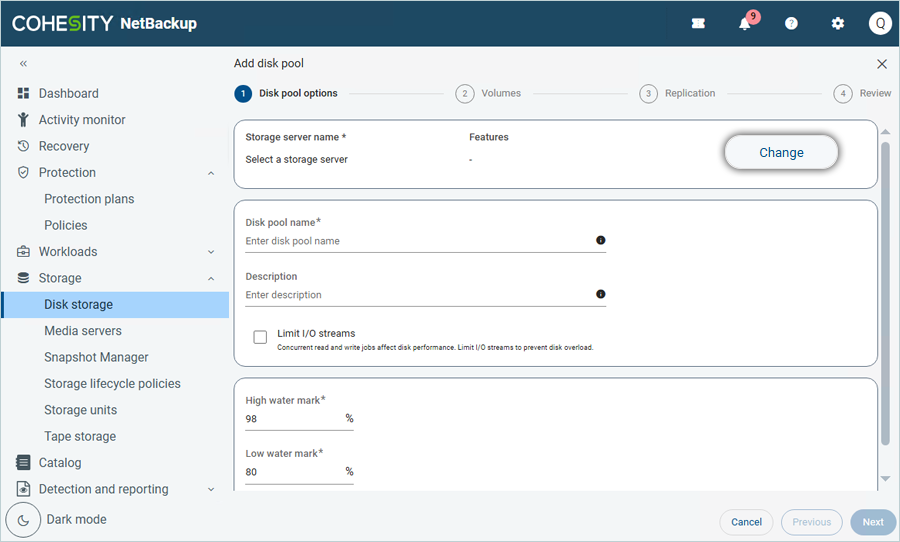Click the ticket icon in top bar
The height and width of the screenshot is (542, 900).
tap(698, 24)
